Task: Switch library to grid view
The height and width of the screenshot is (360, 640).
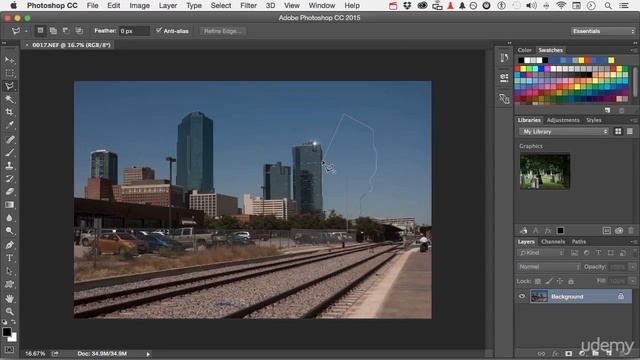Action: tap(618, 131)
